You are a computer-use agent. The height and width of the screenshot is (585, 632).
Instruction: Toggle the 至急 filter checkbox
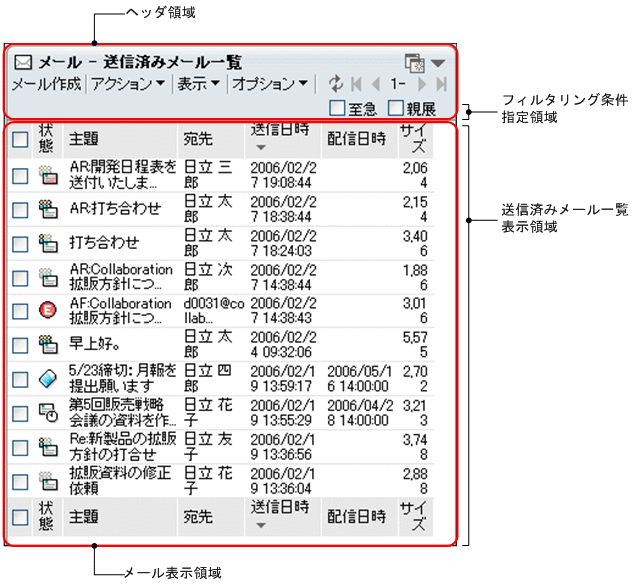click(337, 108)
